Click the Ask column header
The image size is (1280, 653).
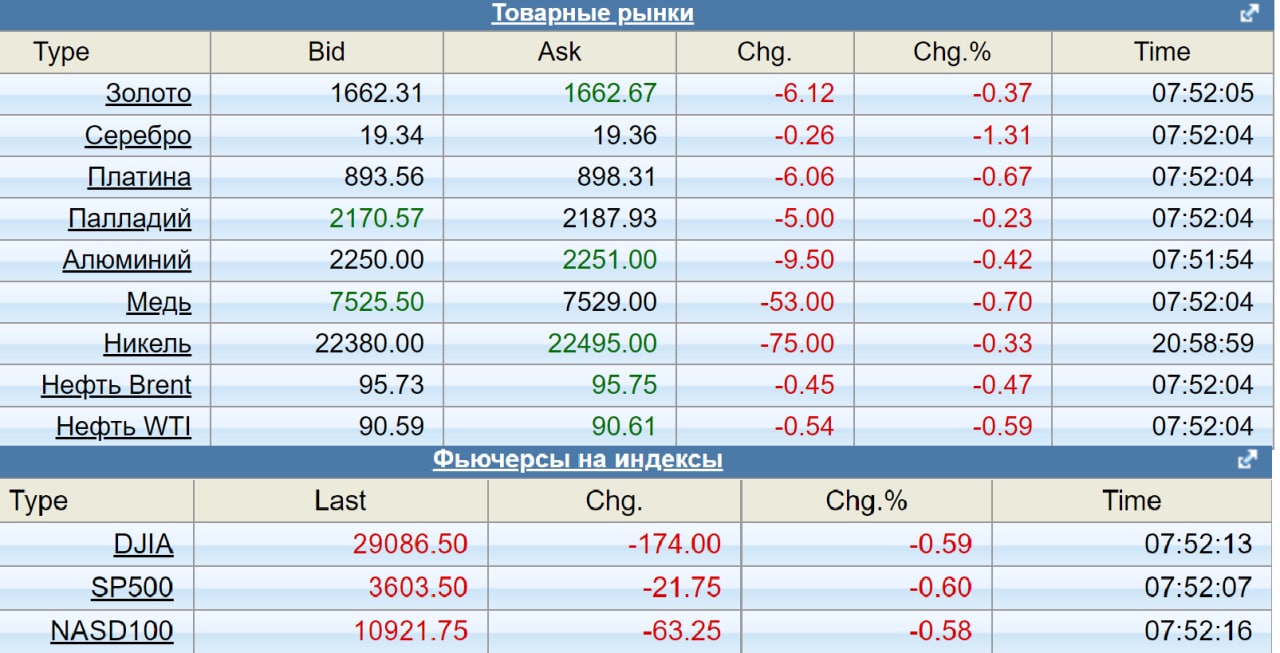[559, 52]
